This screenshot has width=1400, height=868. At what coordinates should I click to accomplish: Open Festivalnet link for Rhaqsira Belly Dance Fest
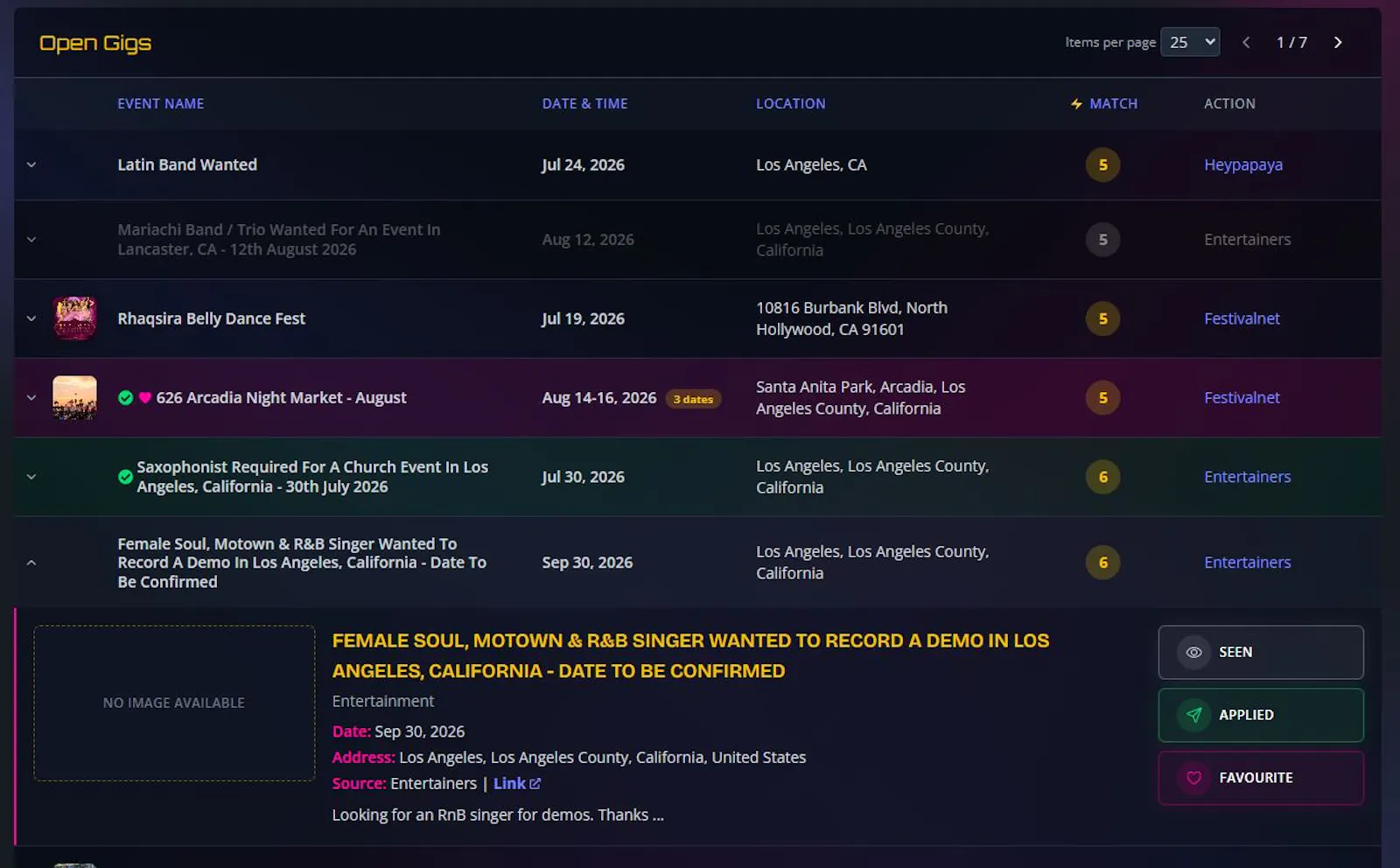point(1242,318)
